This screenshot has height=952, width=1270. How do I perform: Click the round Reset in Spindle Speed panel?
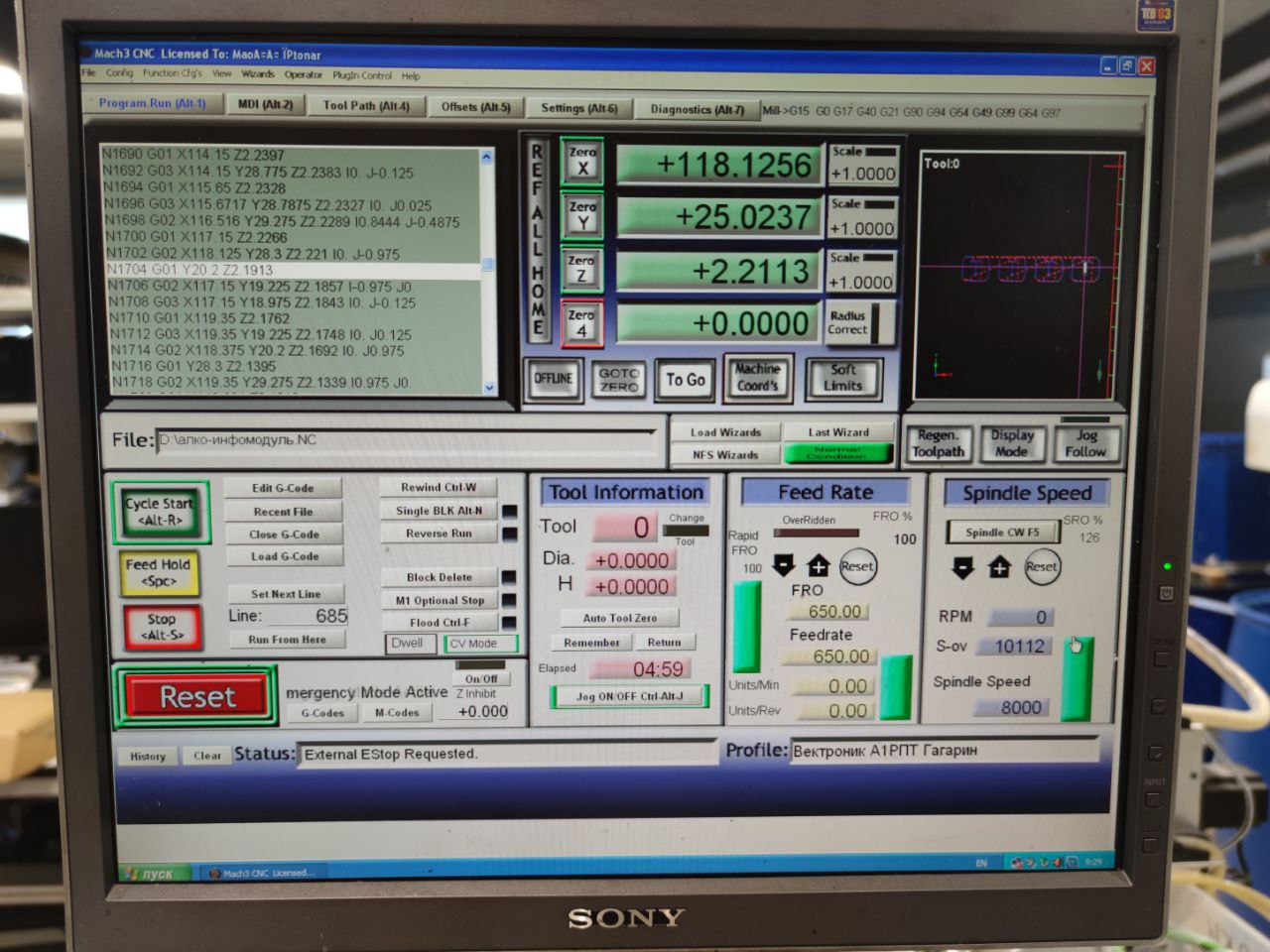pyautogui.click(x=1042, y=566)
